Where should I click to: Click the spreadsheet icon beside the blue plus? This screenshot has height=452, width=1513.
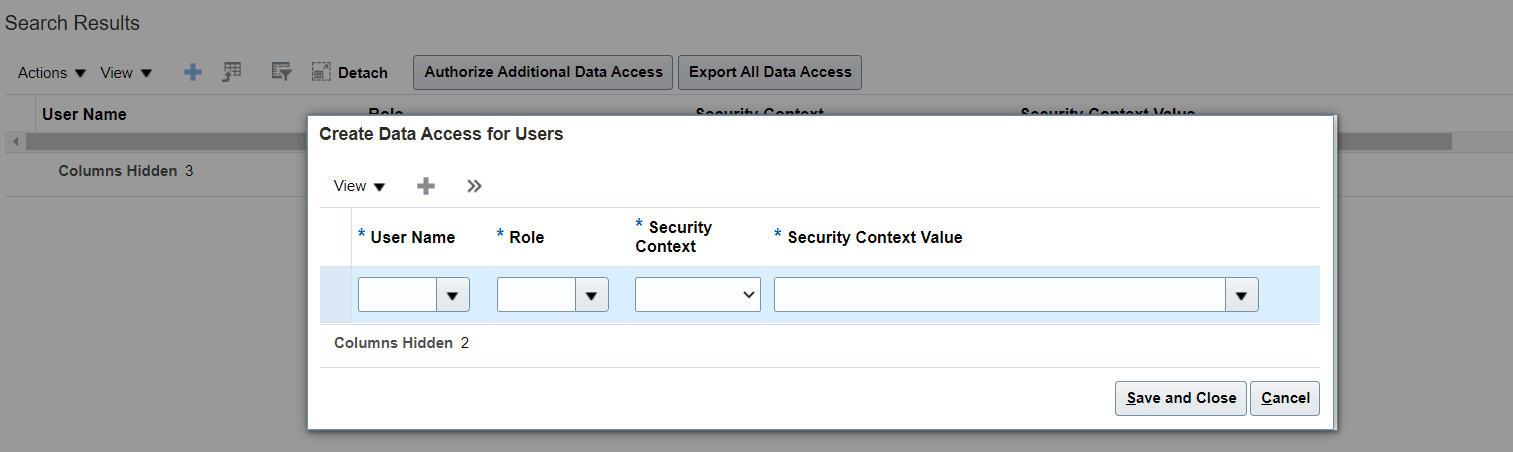click(232, 72)
